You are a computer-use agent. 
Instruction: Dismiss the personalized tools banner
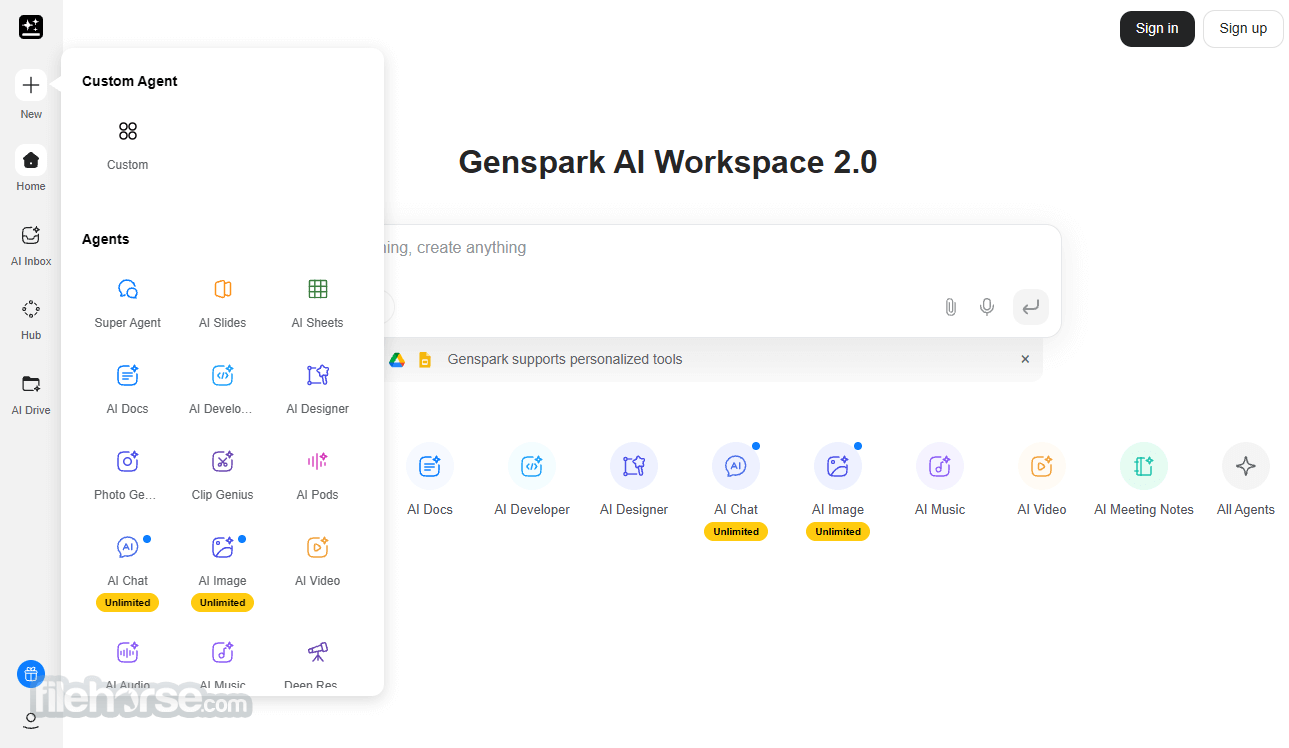(x=1025, y=359)
